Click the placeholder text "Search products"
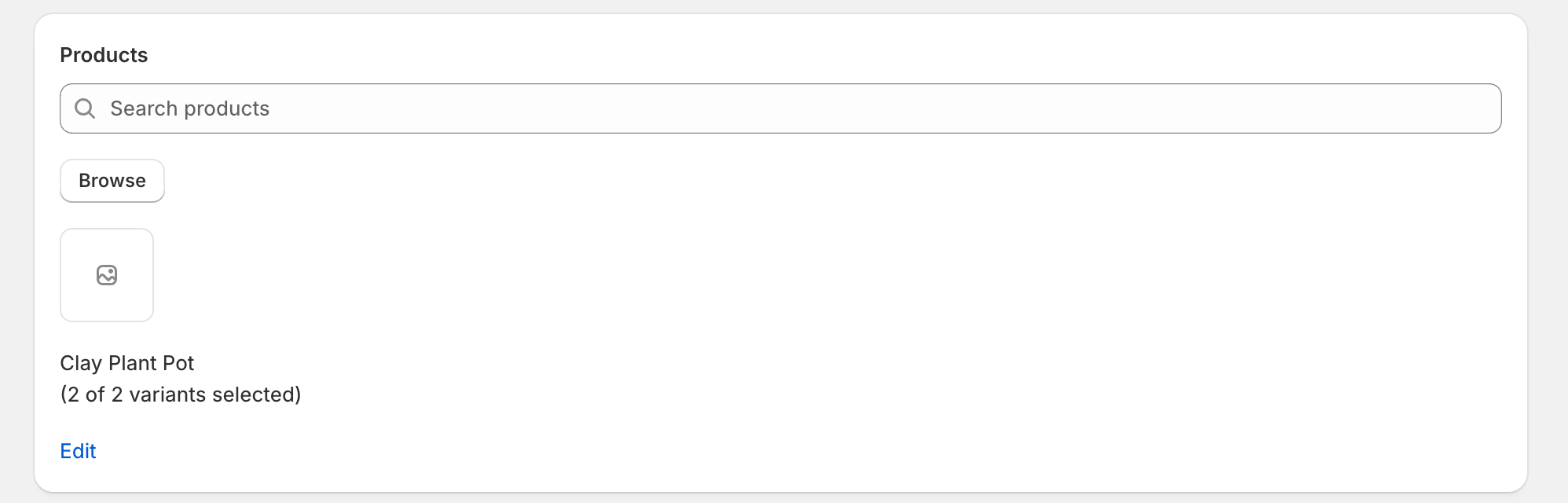The height and width of the screenshot is (503, 1568). (x=189, y=108)
